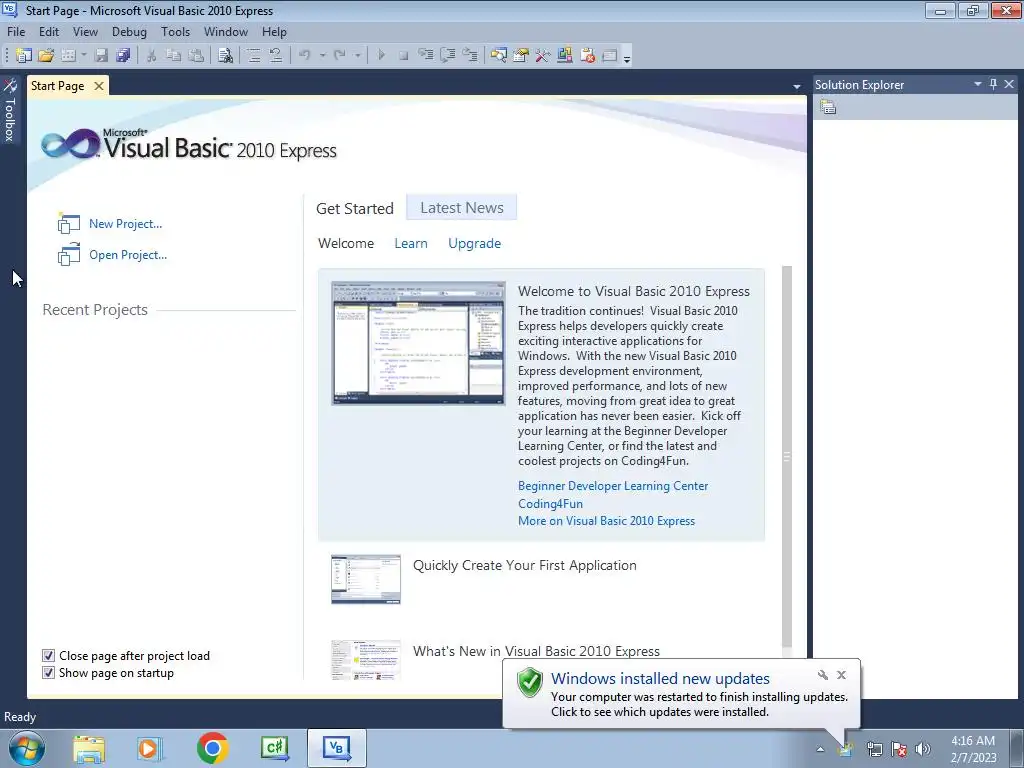Click the Start Page vertical scrollbar
The width and height of the screenshot is (1024, 768).
tap(787, 457)
